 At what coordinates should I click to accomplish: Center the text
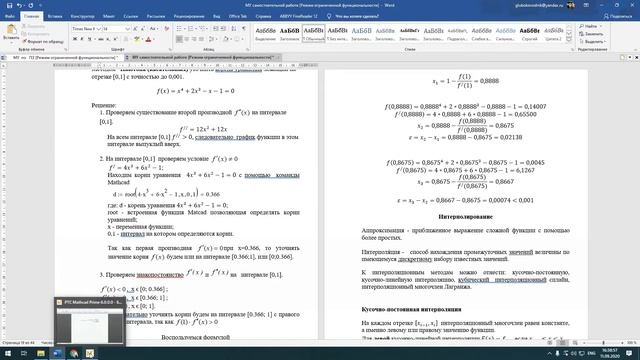tap(187, 39)
